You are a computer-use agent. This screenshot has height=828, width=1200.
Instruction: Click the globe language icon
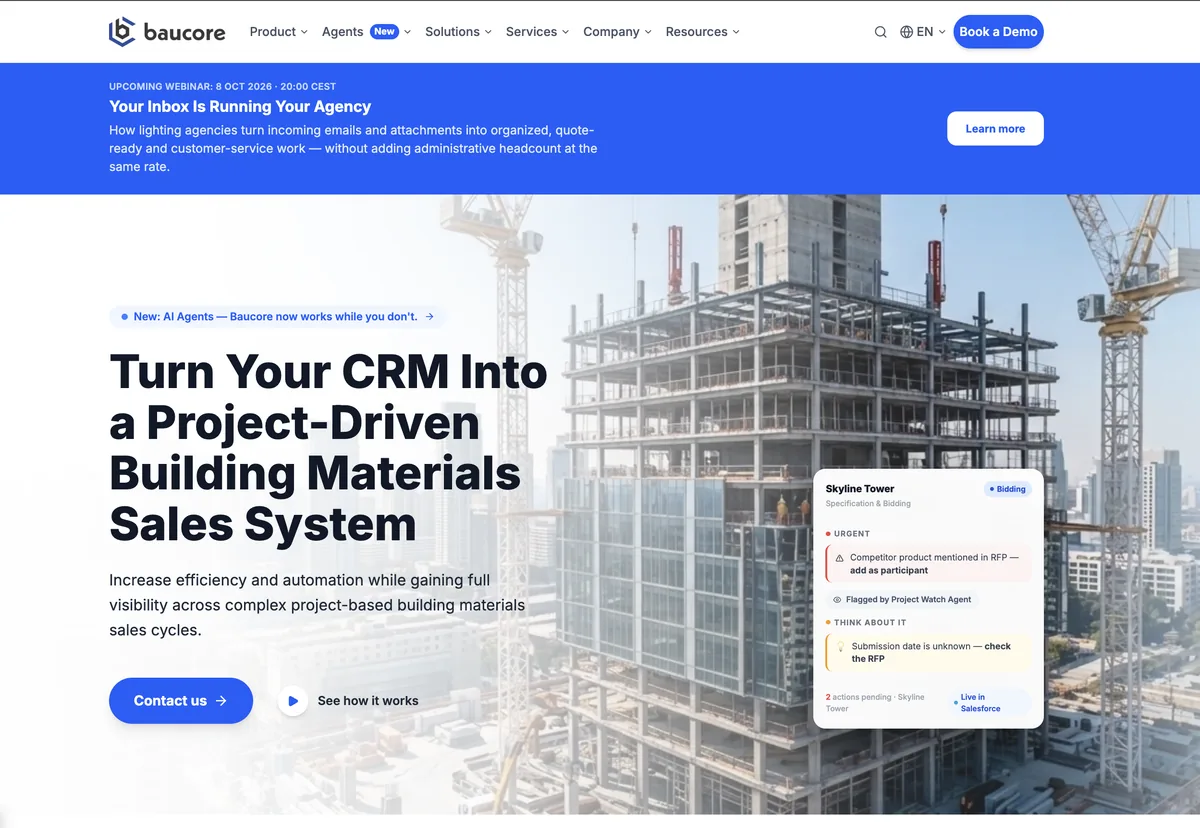(906, 32)
